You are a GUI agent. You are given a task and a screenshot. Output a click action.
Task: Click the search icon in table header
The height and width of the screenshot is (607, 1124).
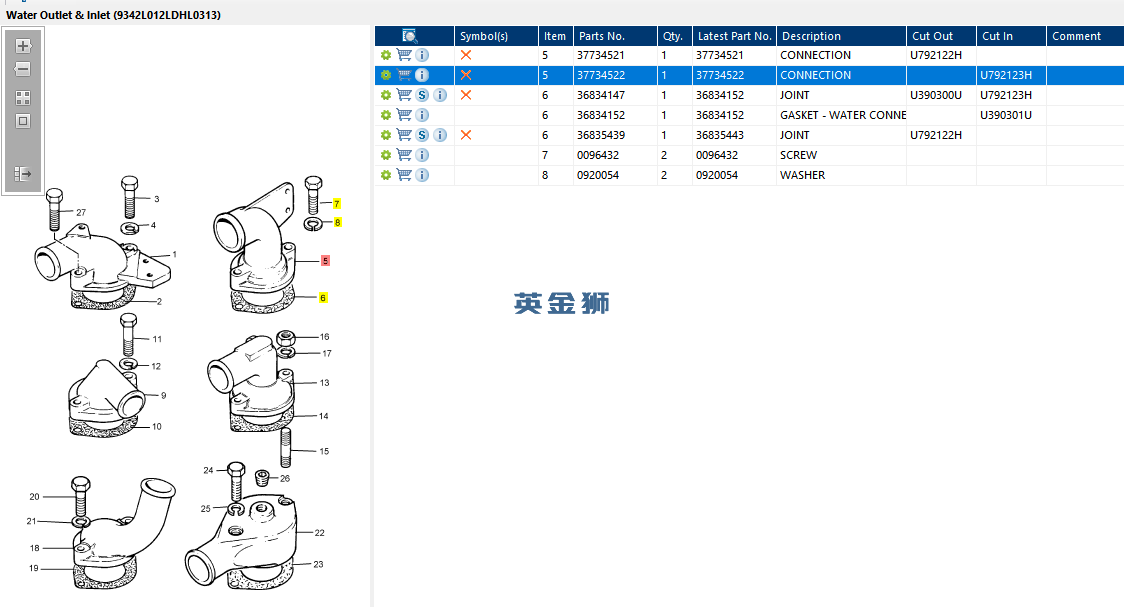409,36
